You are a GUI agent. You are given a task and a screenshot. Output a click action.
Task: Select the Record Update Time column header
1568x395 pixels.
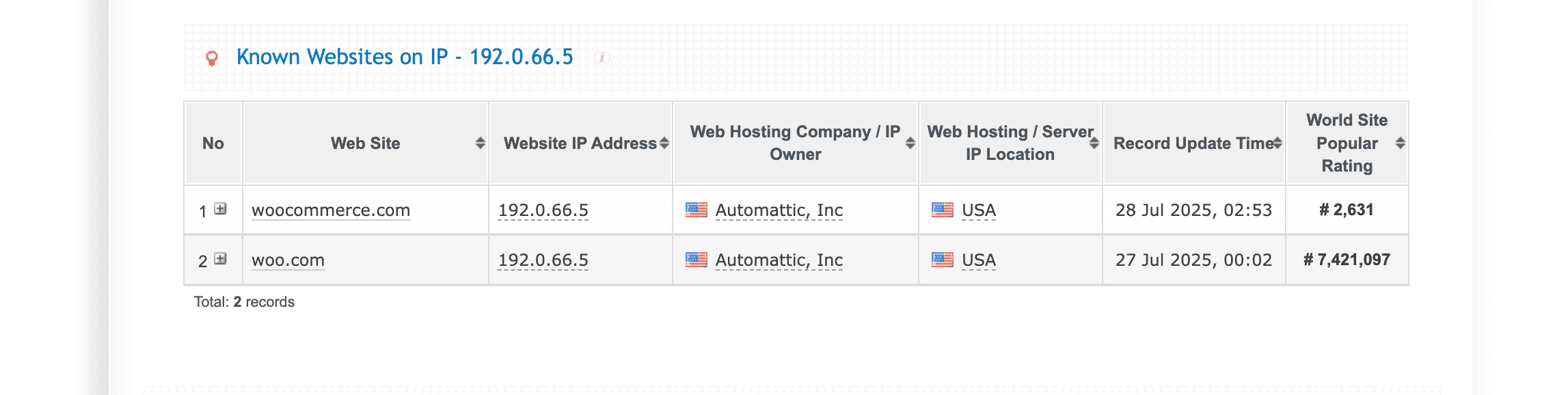tap(1192, 144)
